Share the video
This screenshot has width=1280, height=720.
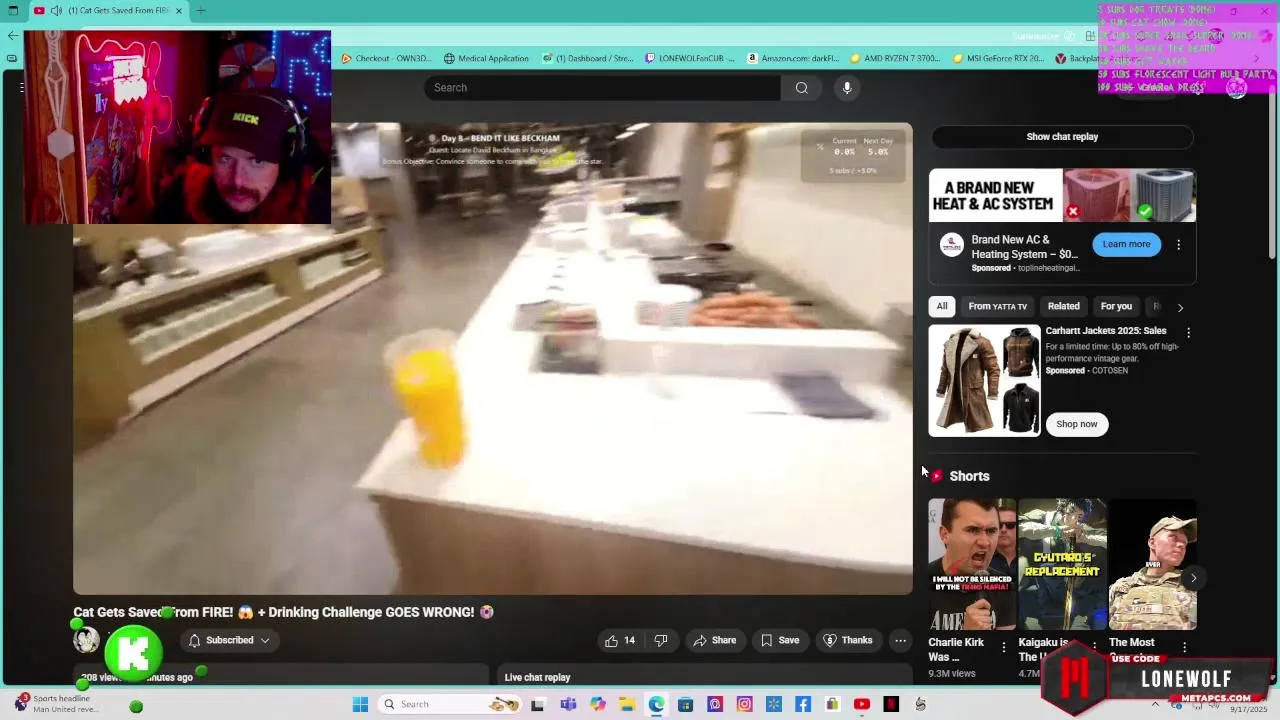click(714, 640)
